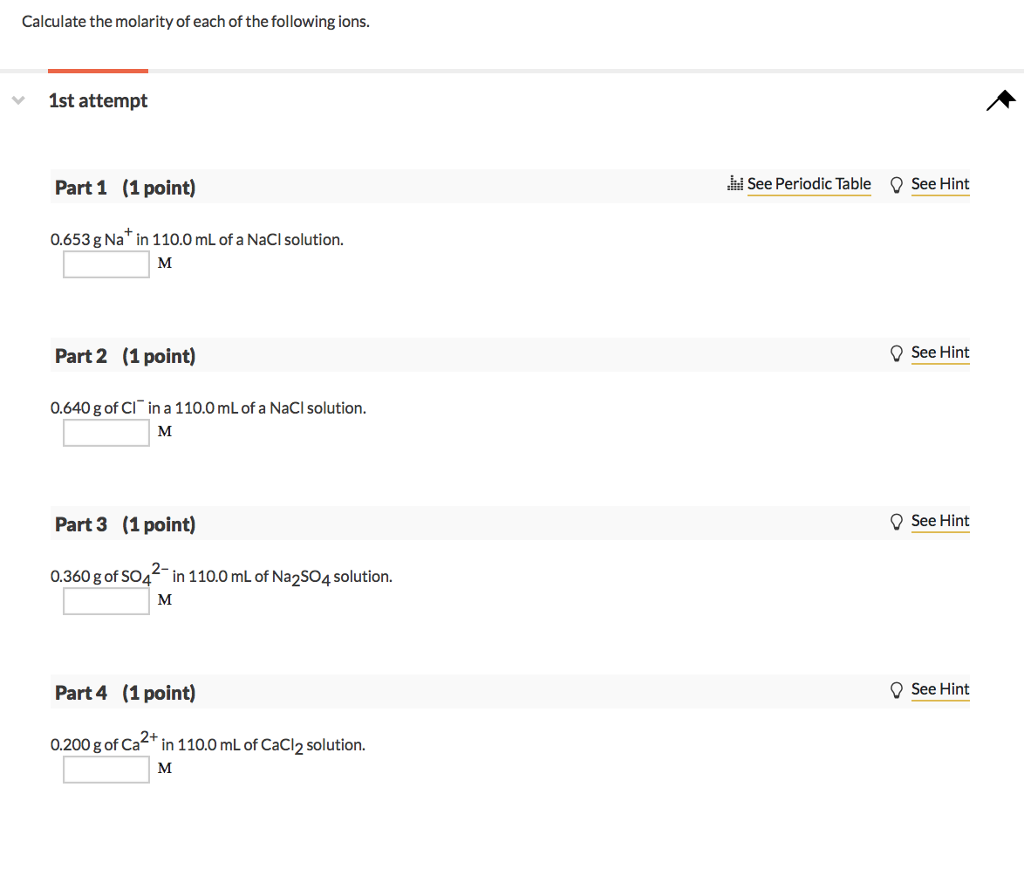Click See Hint for Part 2

pos(939,352)
